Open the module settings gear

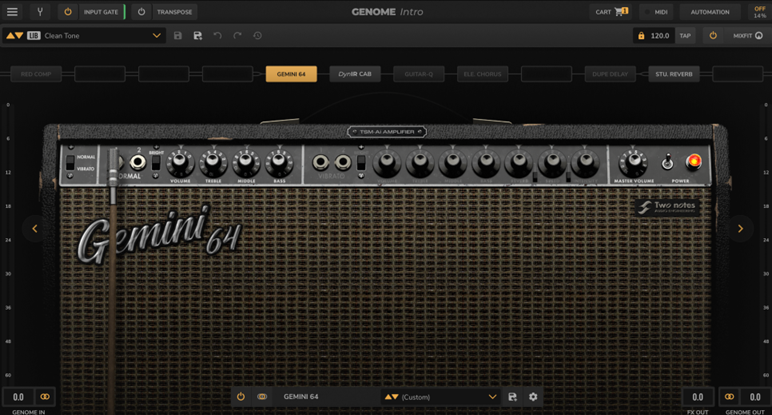pos(533,397)
